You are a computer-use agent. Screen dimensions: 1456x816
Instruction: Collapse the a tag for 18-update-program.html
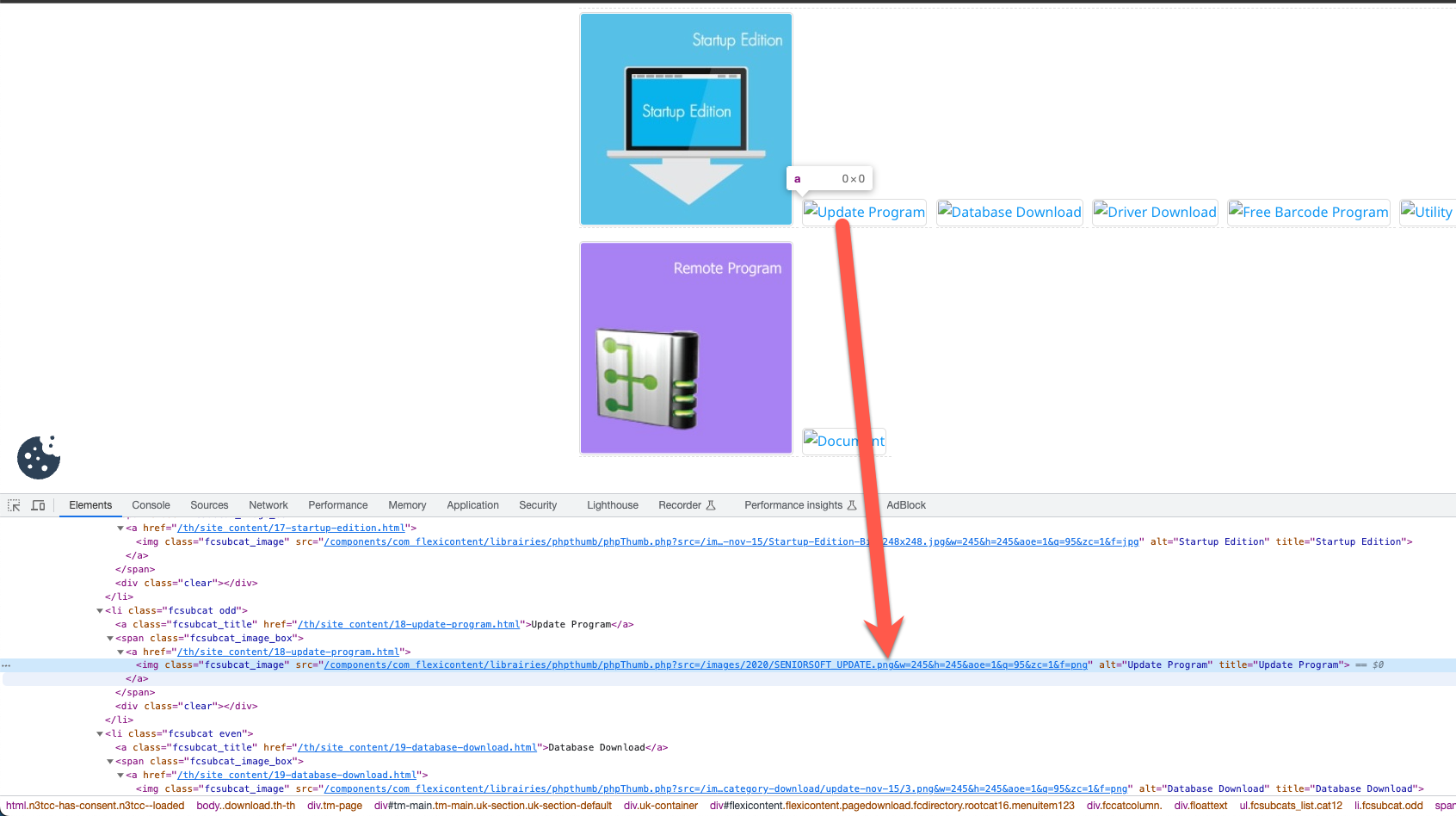click(120, 652)
